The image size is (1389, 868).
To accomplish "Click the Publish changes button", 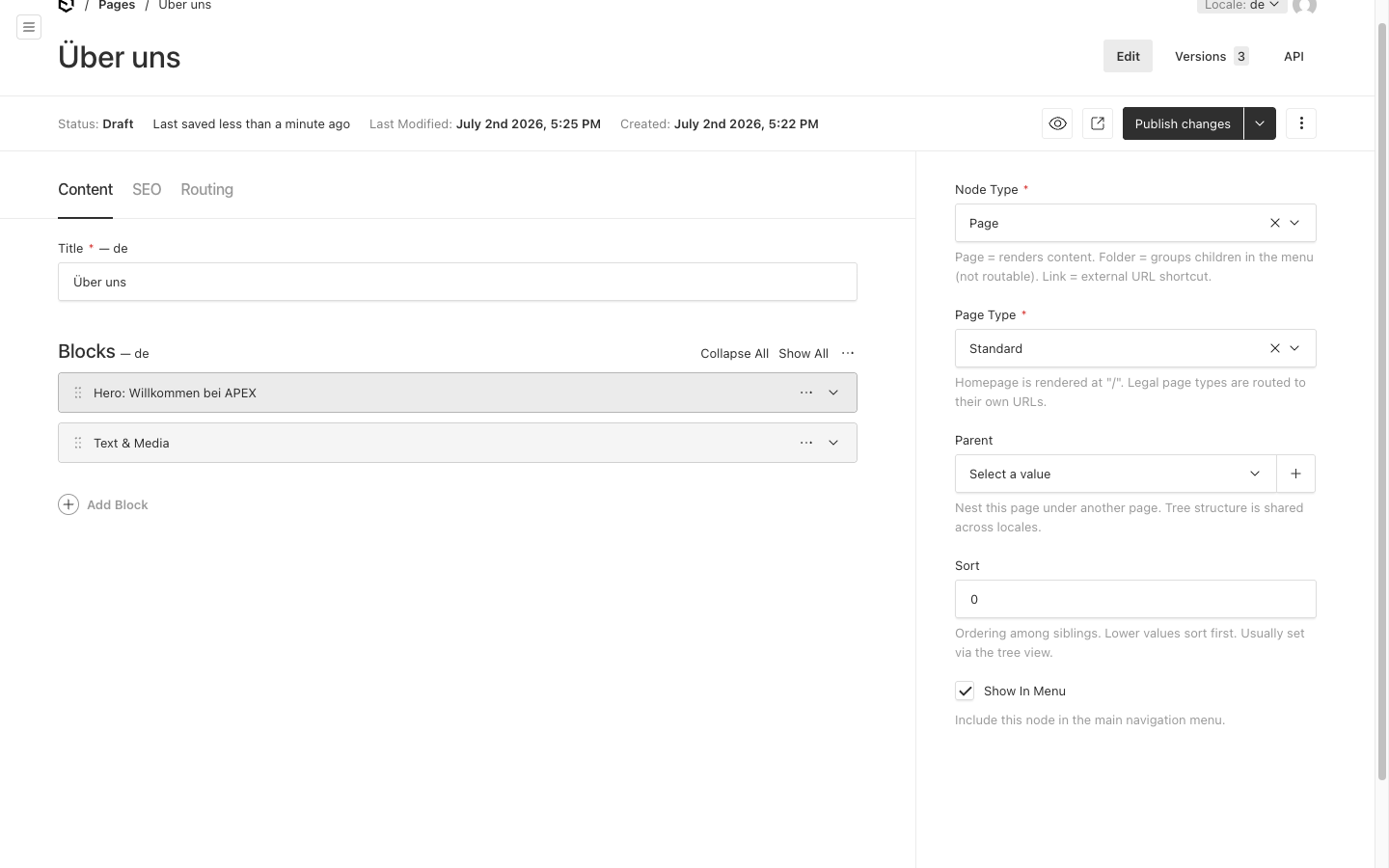I will pos(1183,123).
